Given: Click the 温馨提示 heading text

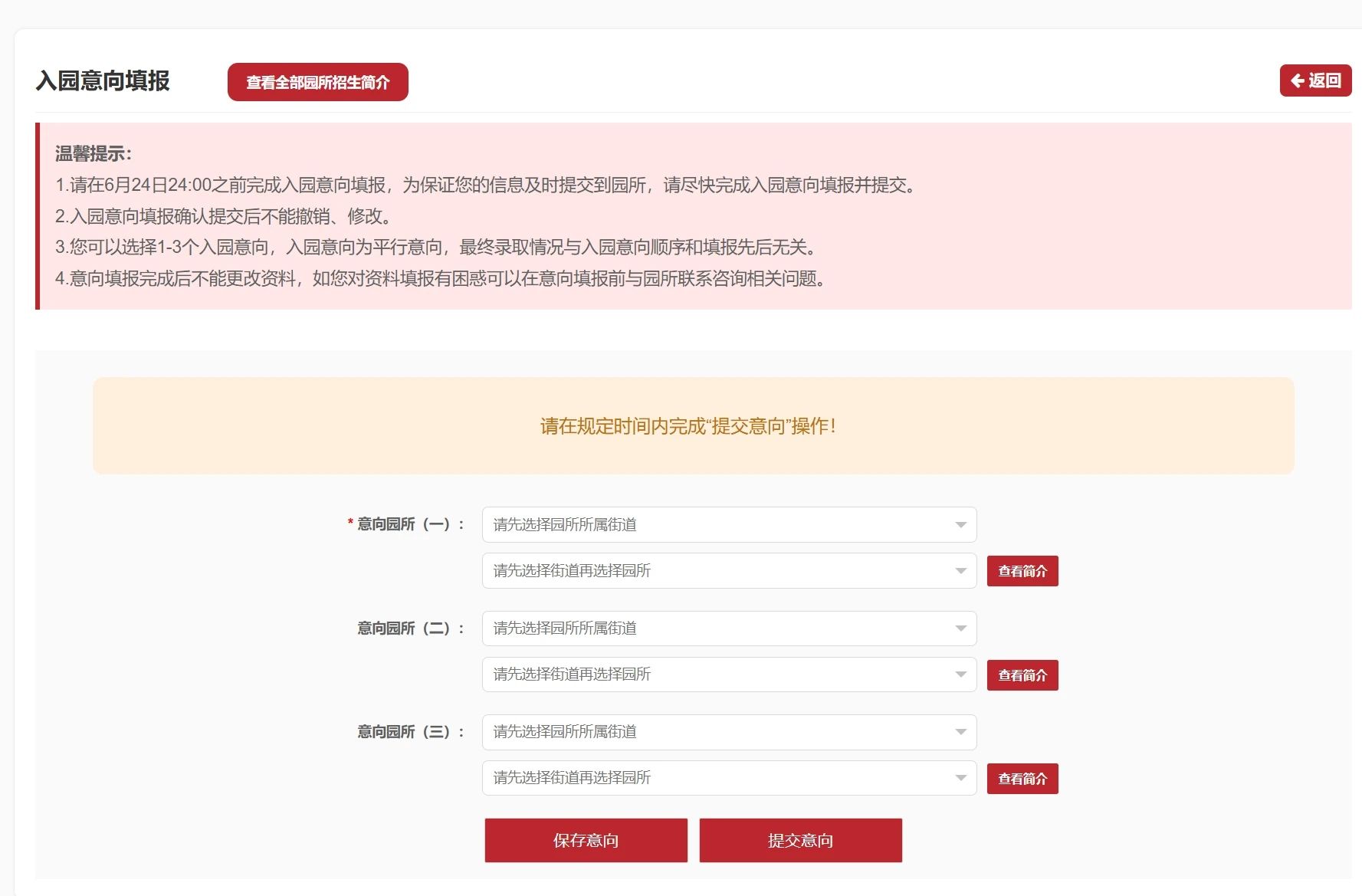Looking at the screenshot, I should [x=94, y=154].
